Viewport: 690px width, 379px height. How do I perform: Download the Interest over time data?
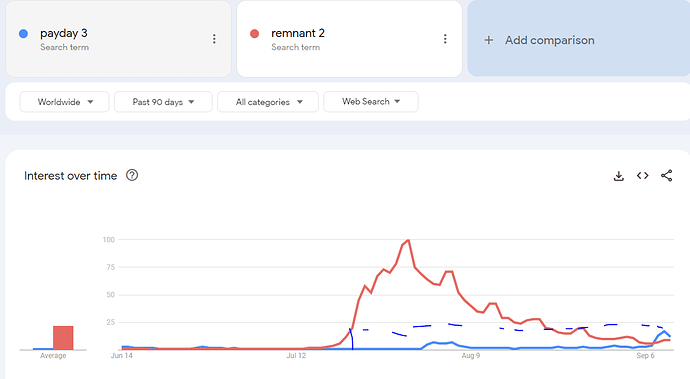click(x=618, y=176)
